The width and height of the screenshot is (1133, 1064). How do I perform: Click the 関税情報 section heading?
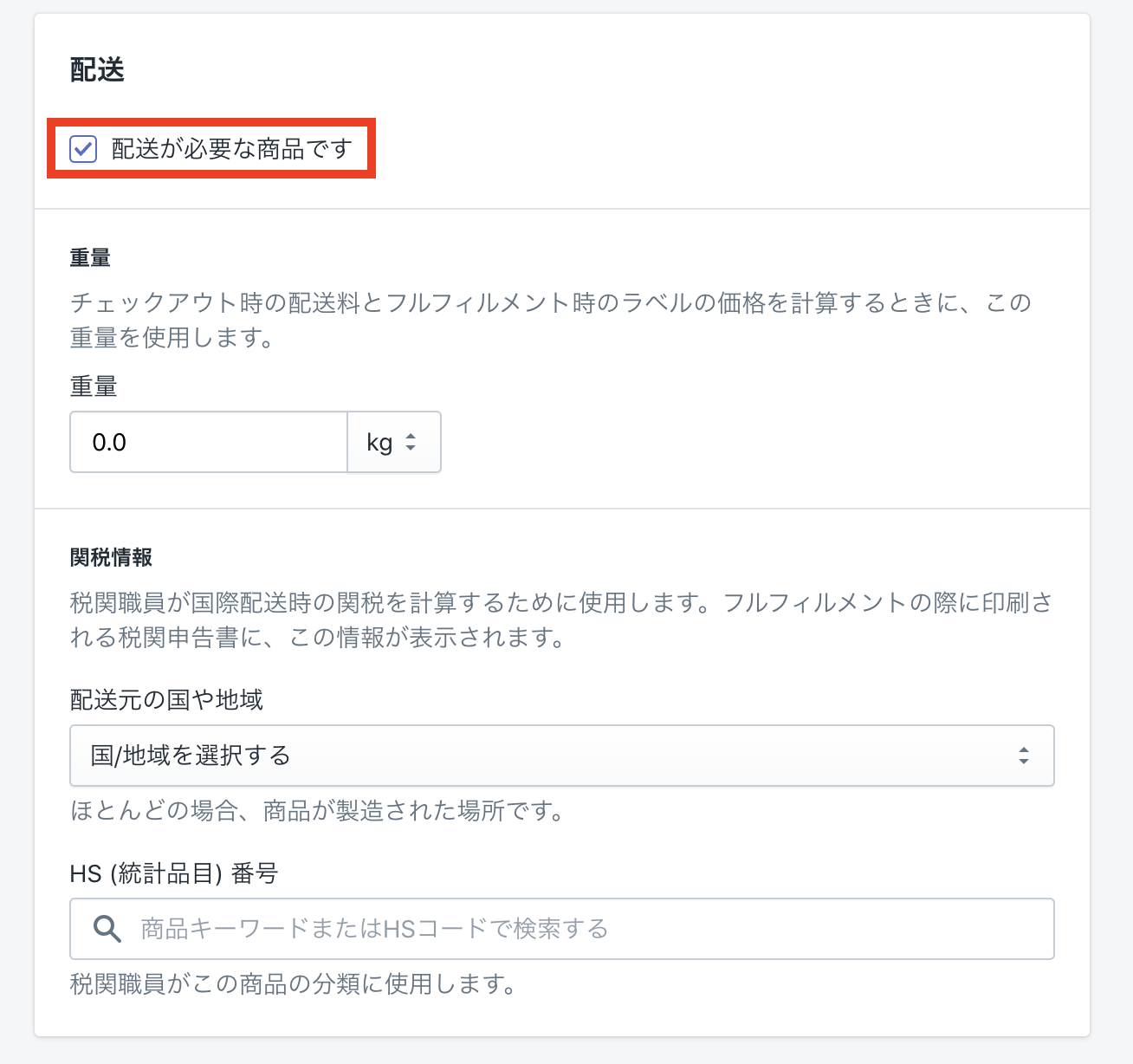(x=111, y=557)
